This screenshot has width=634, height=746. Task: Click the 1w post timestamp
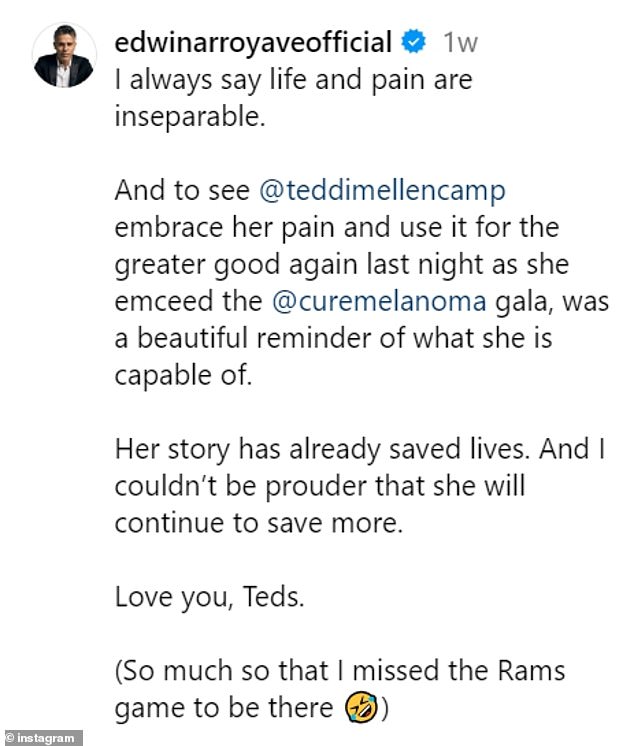click(x=460, y=43)
